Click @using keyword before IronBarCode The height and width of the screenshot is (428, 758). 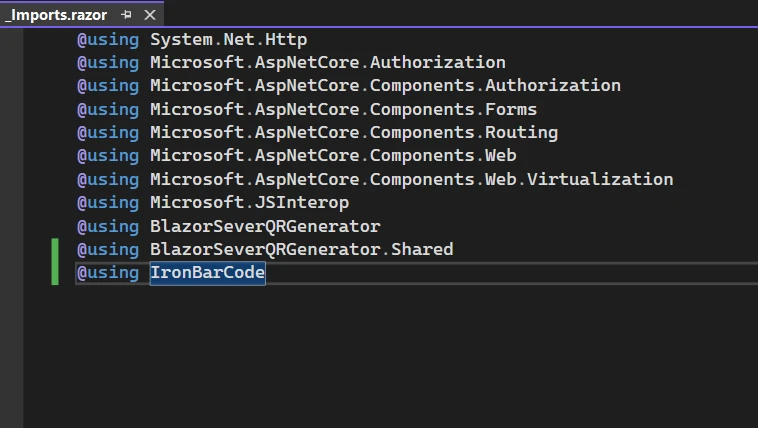pos(108,273)
